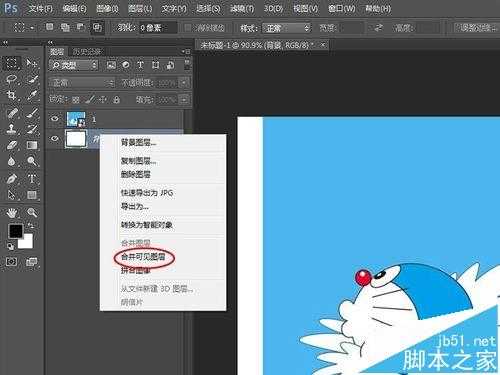The width and height of the screenshot is (500, 375).
Task: Toggle Quick Mask mode icon
Action: [11, 262]
